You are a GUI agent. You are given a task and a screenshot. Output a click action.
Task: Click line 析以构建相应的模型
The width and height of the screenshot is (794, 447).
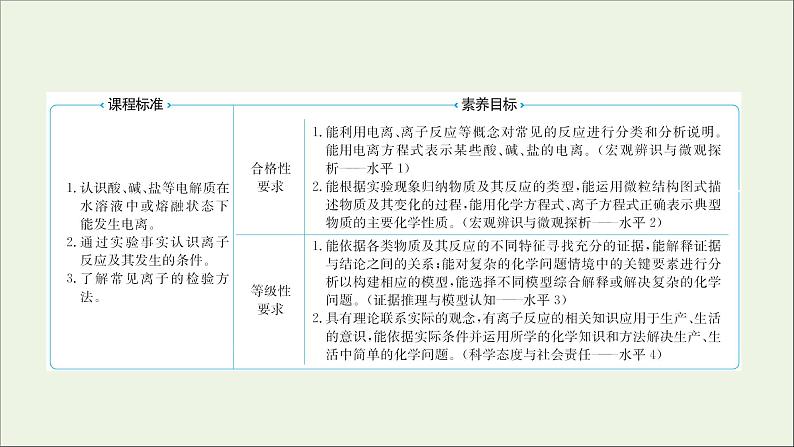[523, 282]
